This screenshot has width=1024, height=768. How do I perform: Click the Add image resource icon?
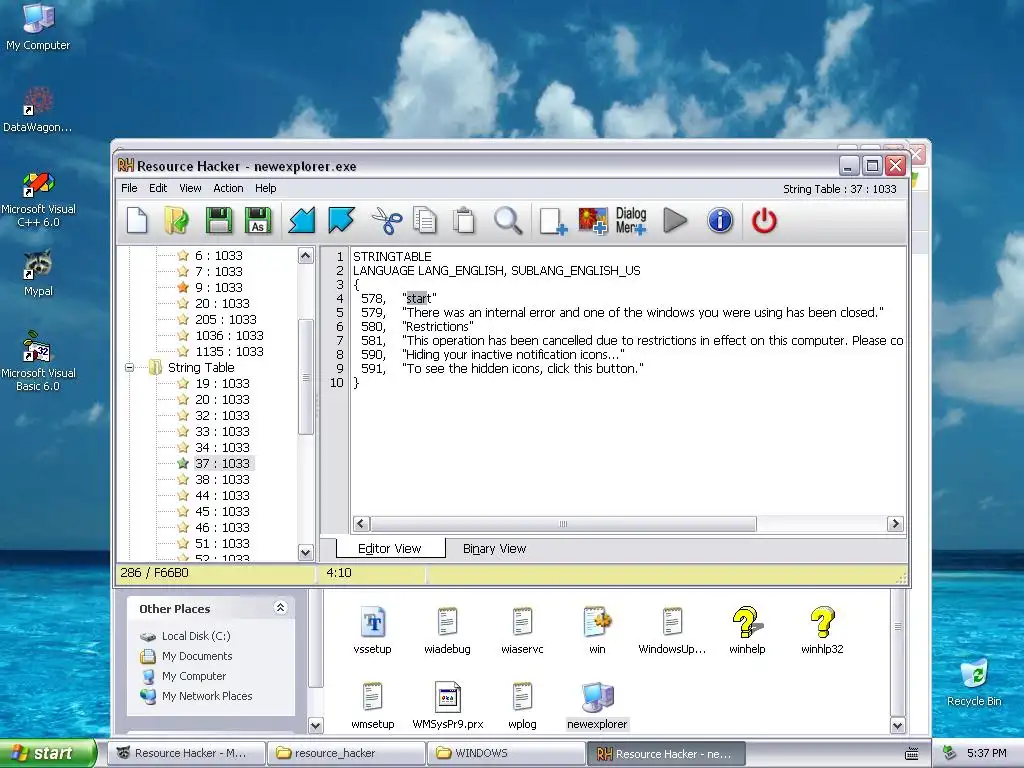pos(592,221)
